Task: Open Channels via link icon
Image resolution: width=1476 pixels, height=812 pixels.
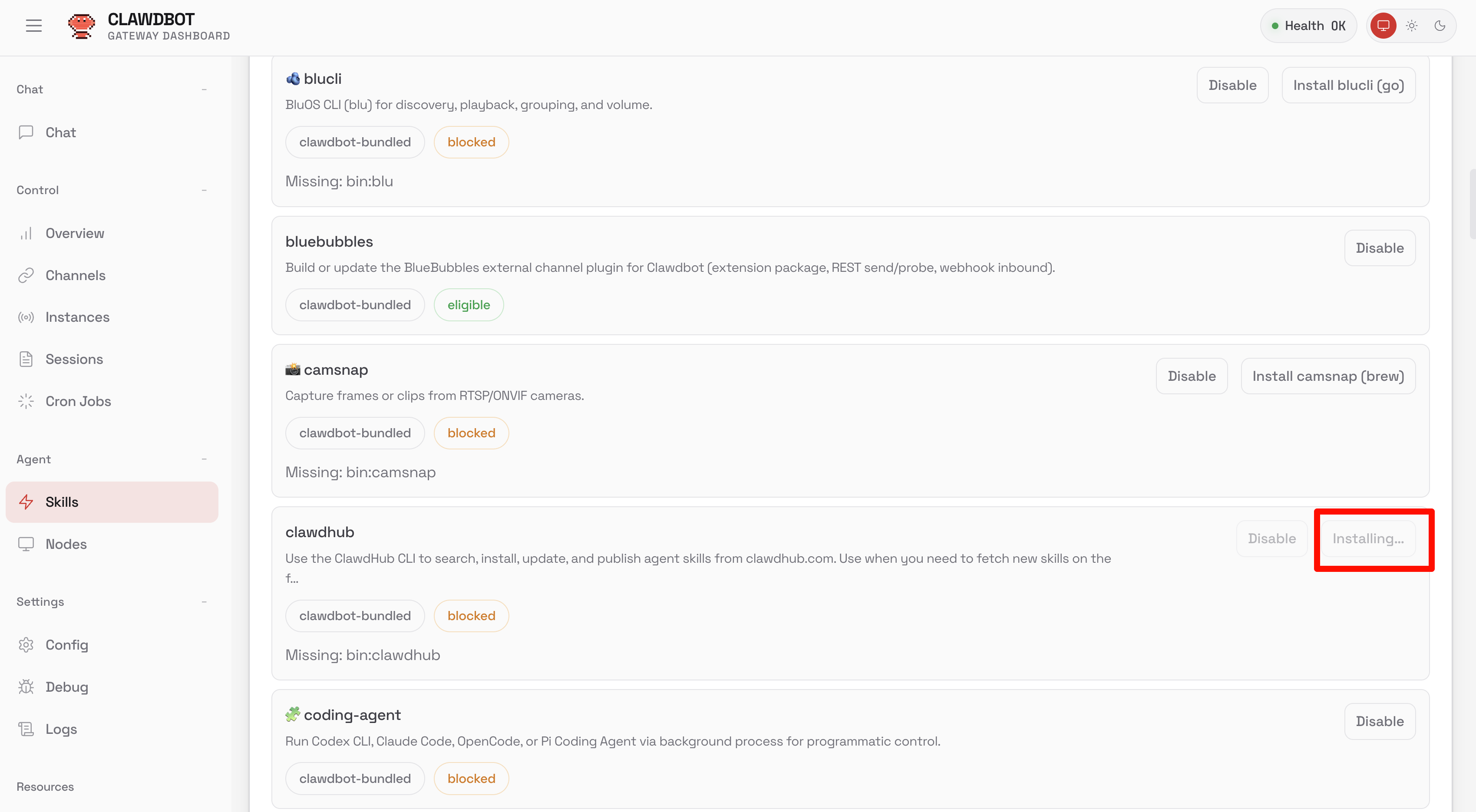Action: point(26,276)
